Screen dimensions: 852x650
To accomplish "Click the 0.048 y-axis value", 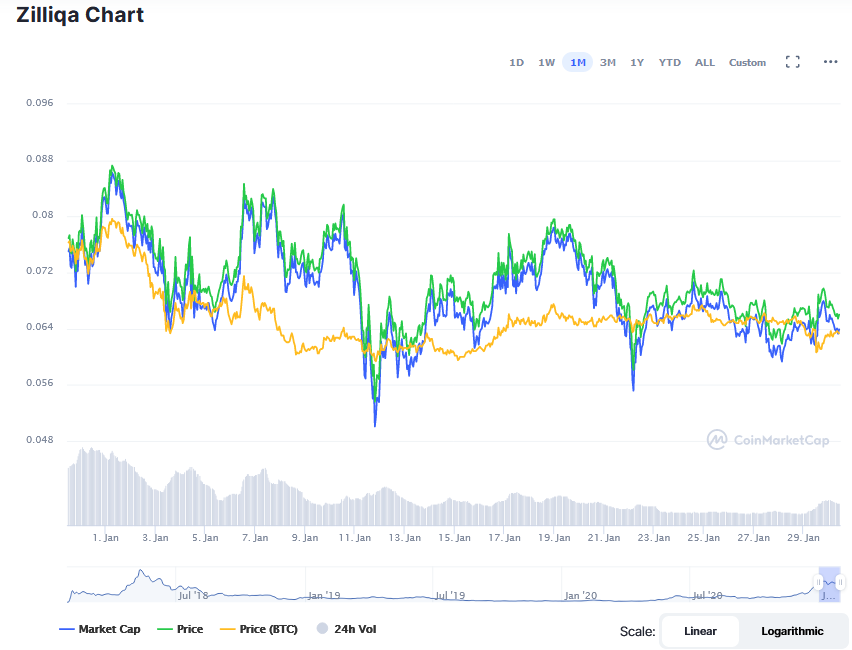I will (40, 440).
